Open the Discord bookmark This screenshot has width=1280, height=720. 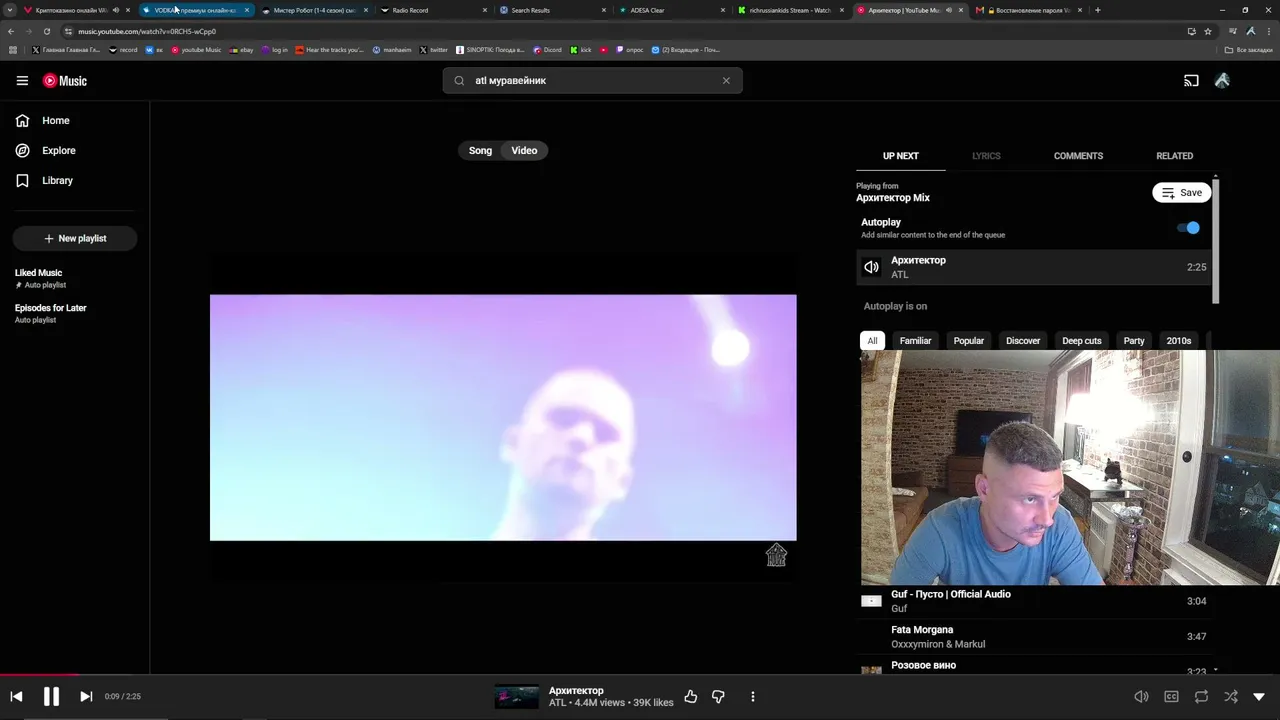[548, 50]
